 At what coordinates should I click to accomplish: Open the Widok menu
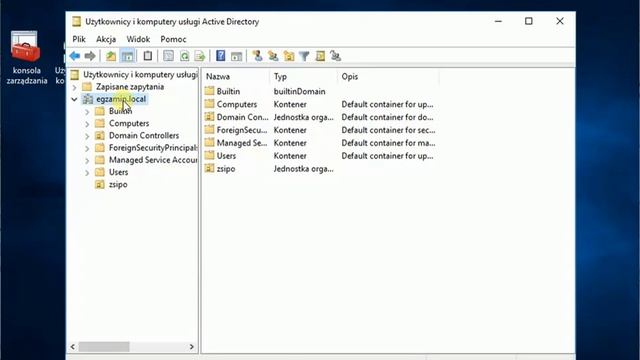point(138,39)
